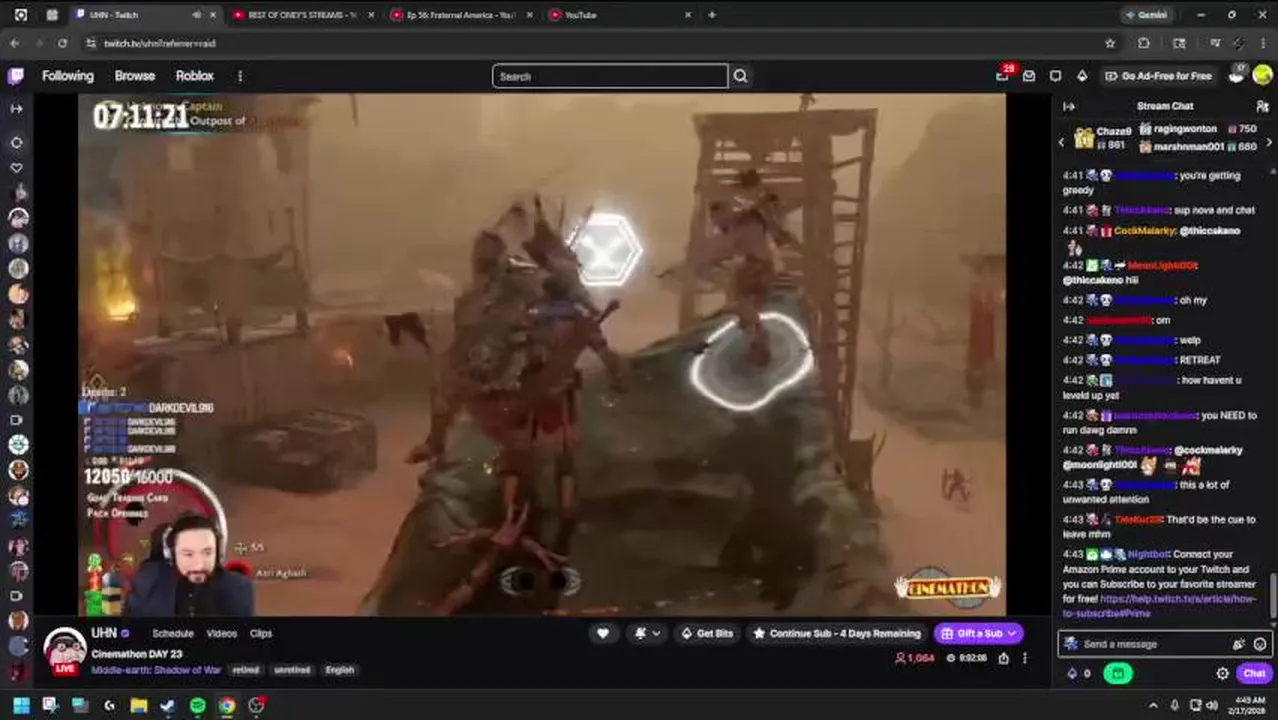Open the channel Clips tab
This screenshot has height=720, width=1278.
point(261,633)
